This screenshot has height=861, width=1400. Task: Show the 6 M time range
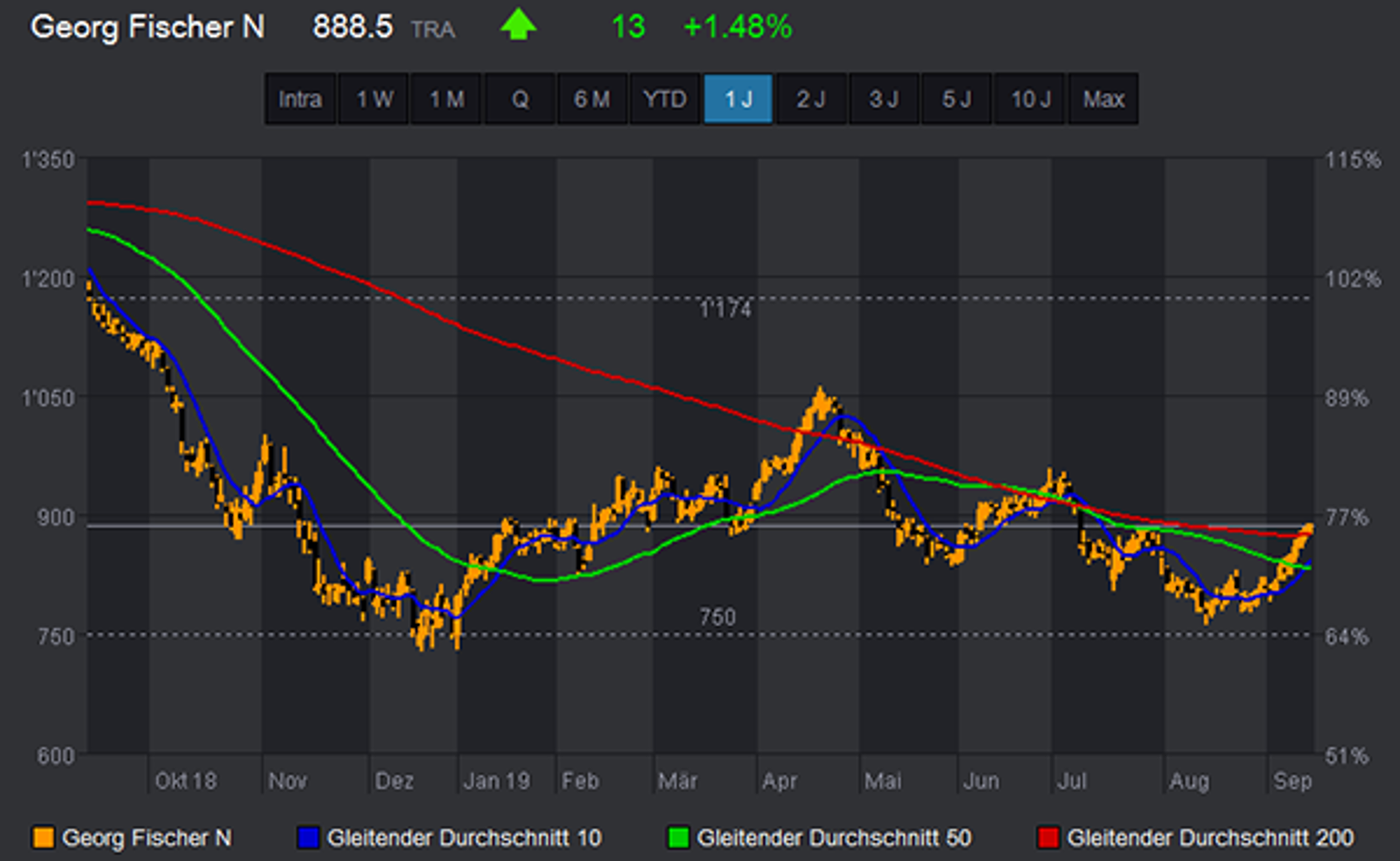click(592, 99)
